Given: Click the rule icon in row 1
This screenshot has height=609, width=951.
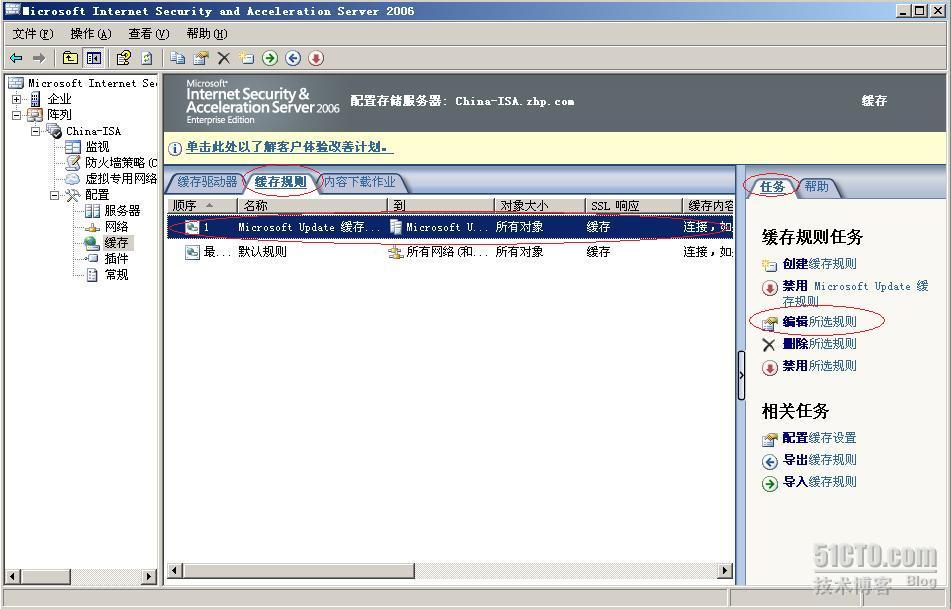Looking at the screenshot, I should point(192,227).
